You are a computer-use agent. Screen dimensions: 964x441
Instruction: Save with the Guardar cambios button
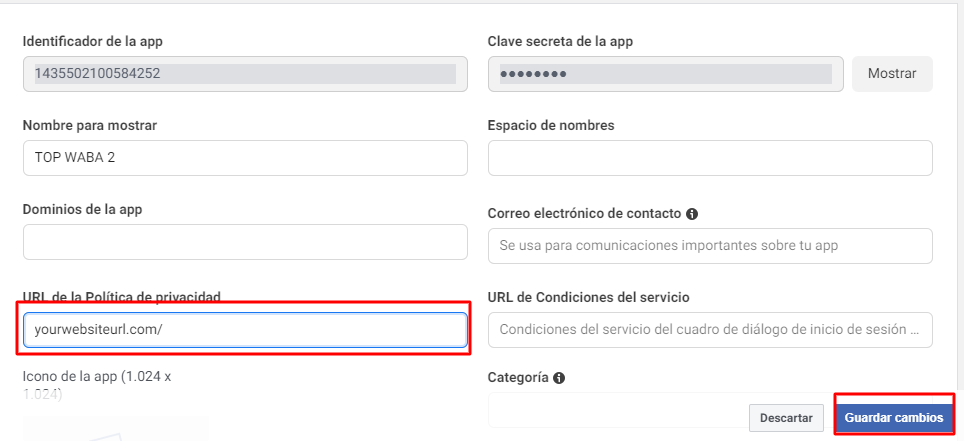point(893,417)
